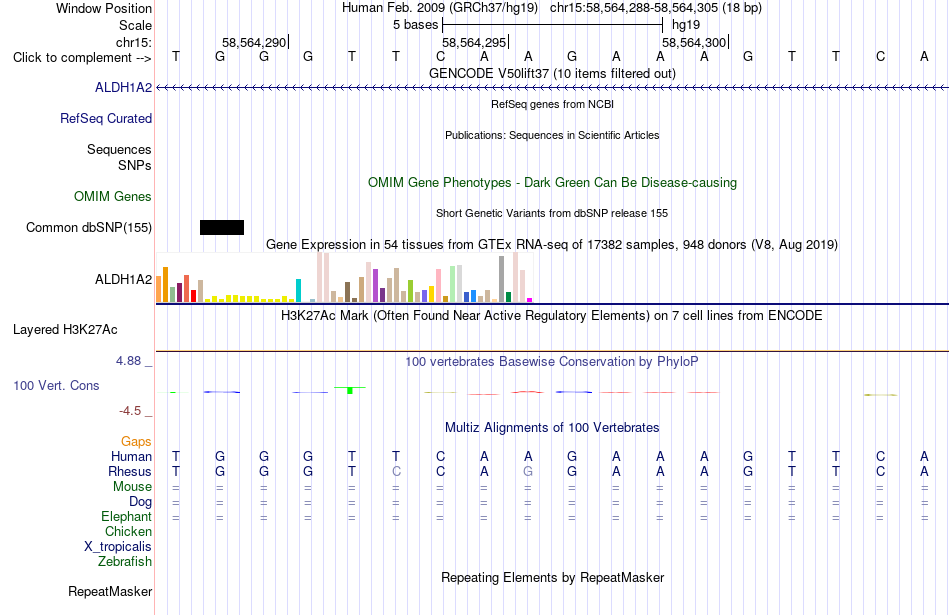Click the ALDH1A2 gene intron arrow line
Viewport: 950px width, 615px height.
[552, 88]
